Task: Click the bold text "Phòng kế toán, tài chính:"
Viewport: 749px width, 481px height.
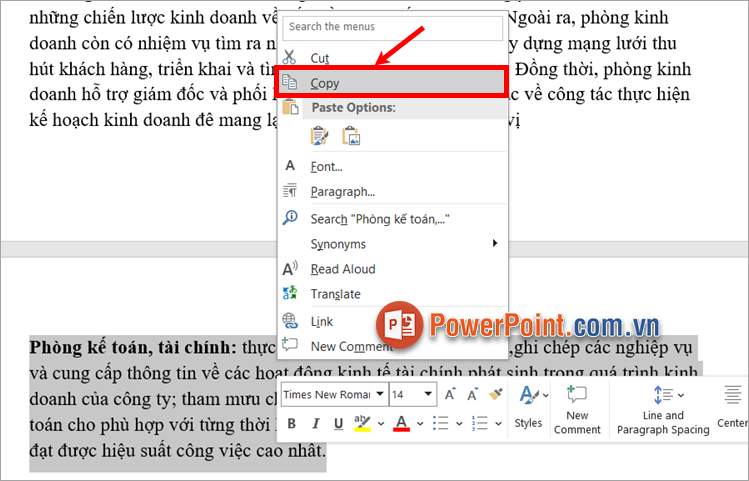Action: 133,347
